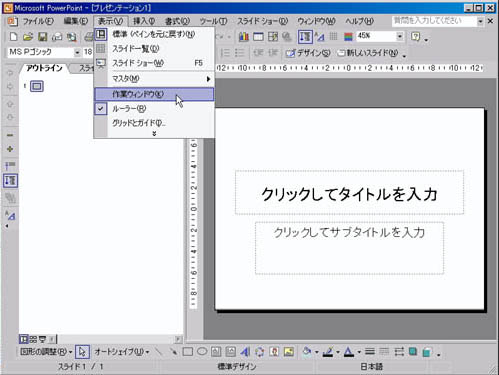Choose 標準 (ペインを元に戻す) from menu

click(x=154, y=34)
